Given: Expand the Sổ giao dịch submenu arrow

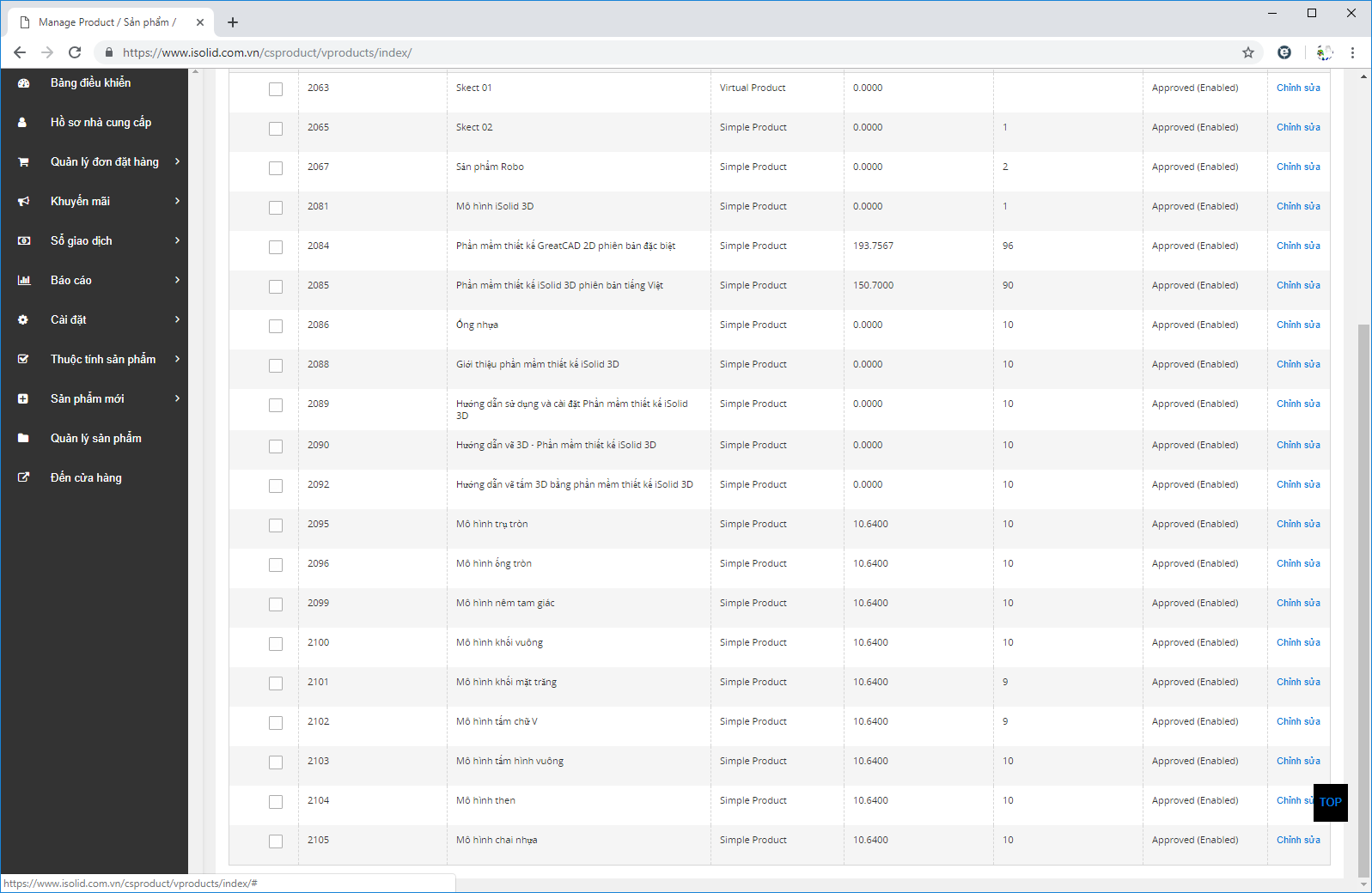Looking at the screenshot, I should [178, 240].
